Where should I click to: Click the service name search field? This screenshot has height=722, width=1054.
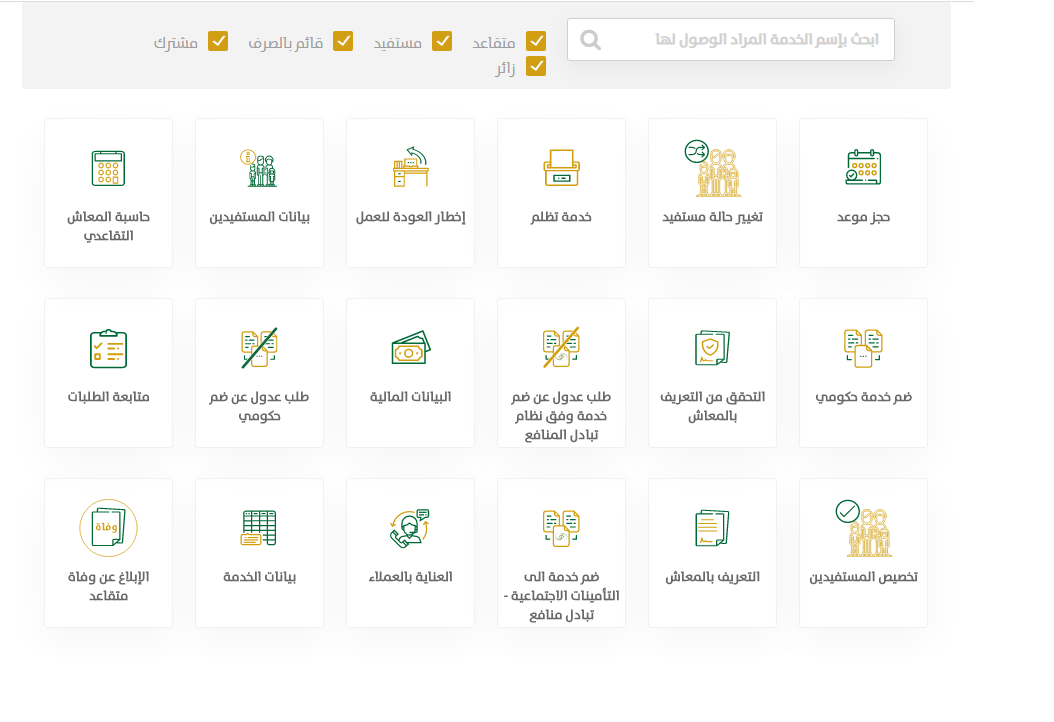click(x=731, y=40)
